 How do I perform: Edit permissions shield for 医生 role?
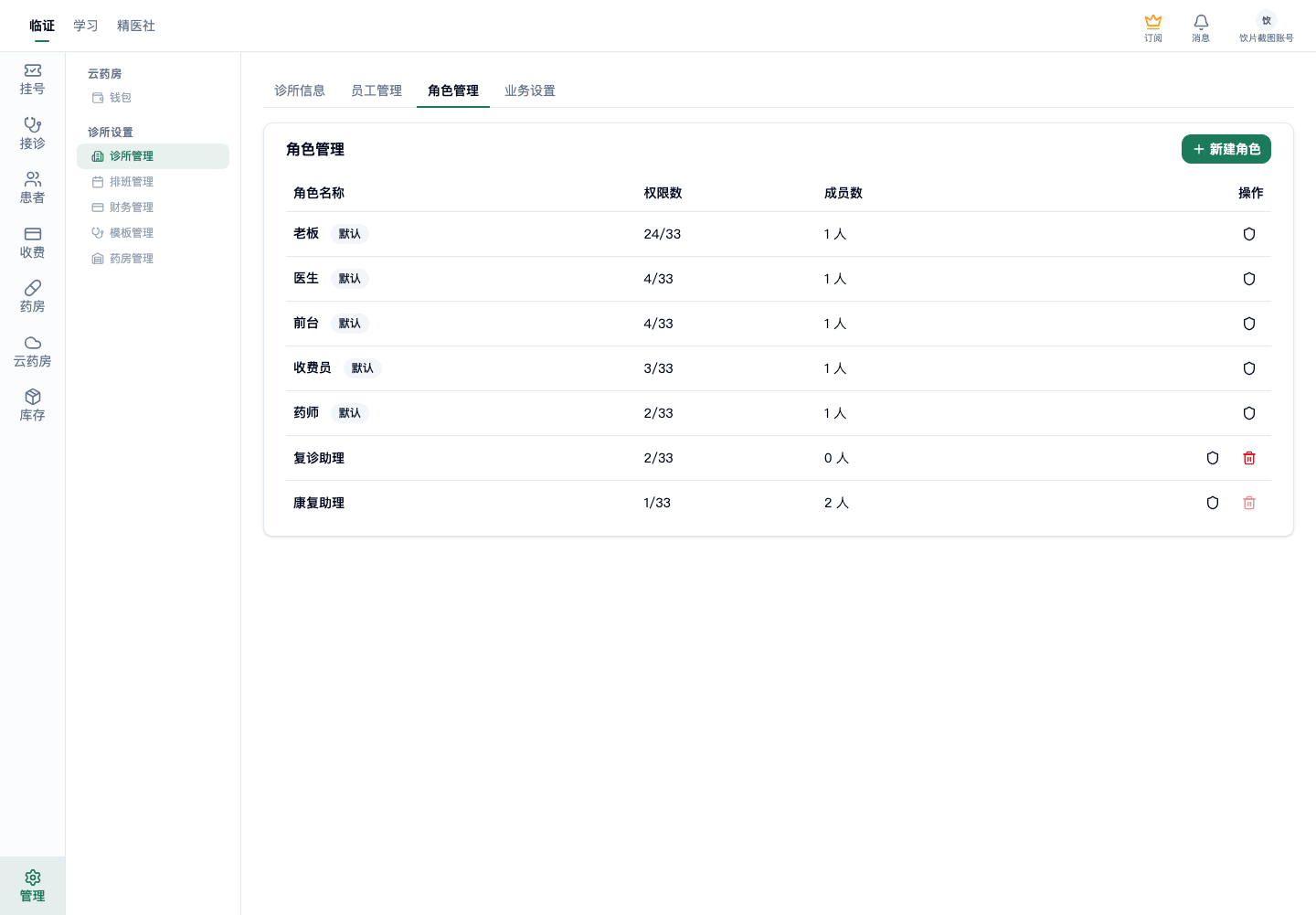pyautogui.click(x=1249, y=279)
